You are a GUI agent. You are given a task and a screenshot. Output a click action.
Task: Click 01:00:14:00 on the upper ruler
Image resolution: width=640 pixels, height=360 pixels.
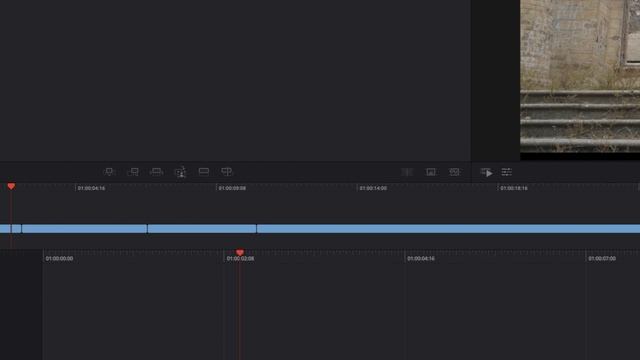point(373,188)
